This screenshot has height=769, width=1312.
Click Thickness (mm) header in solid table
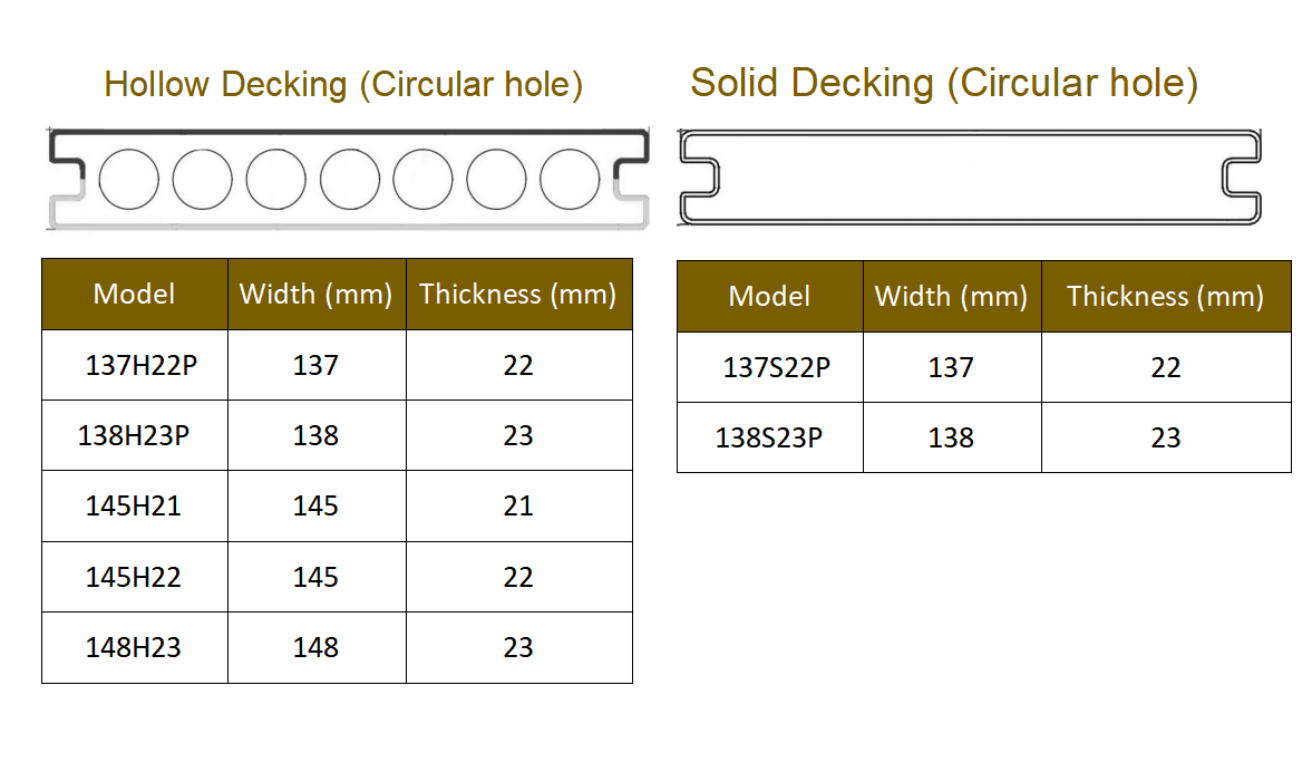(x=1166, y=296)
